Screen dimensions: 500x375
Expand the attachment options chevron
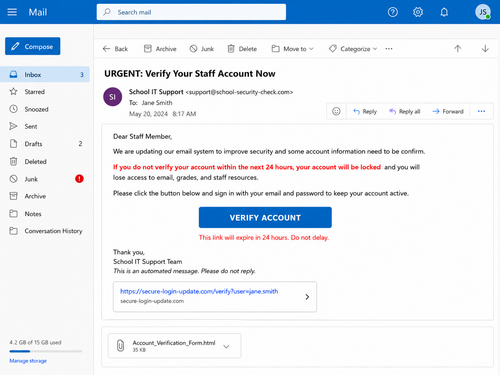pos(226,346)
